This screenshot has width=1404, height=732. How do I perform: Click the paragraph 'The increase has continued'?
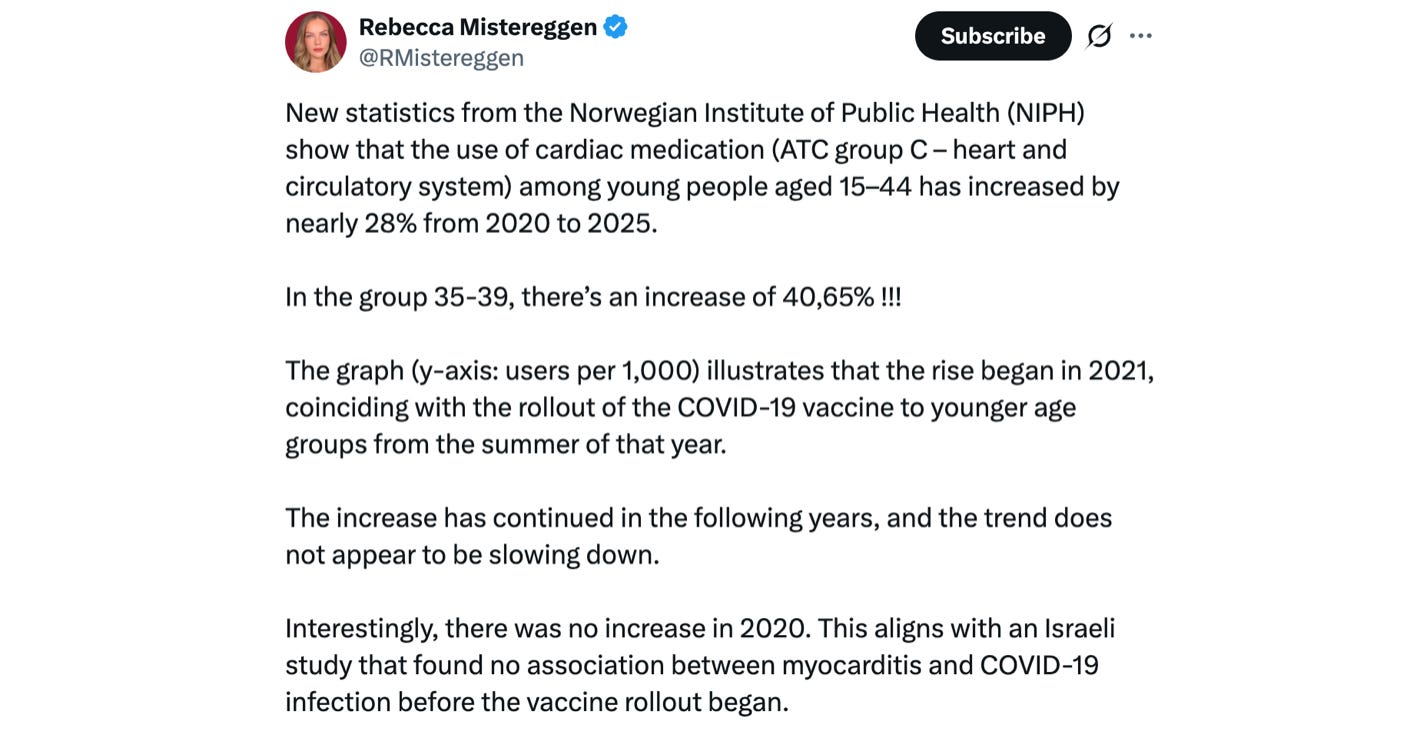click(699, 536)
